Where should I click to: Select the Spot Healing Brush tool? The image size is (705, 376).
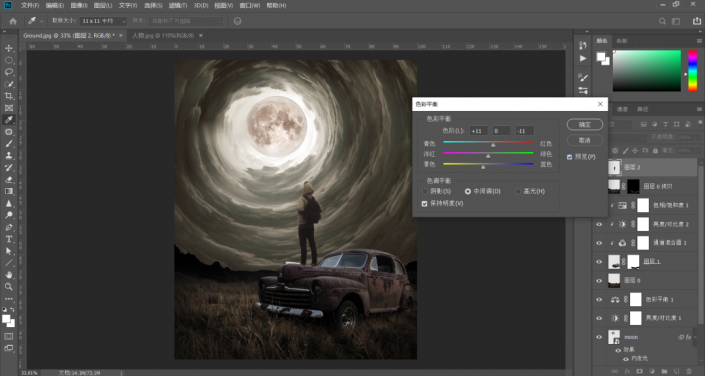pyautogui.click(x=9, y=132)
